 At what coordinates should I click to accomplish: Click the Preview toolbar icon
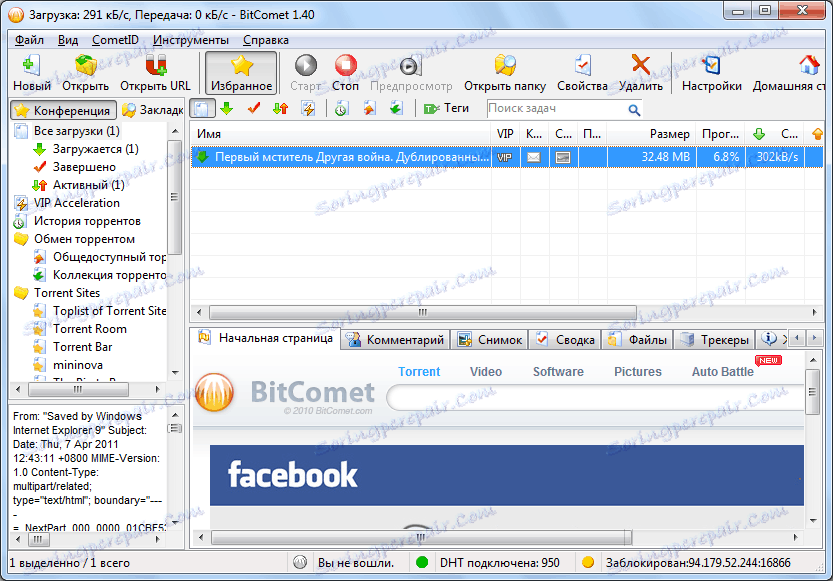pyautogui.click(x=411, y=73)
